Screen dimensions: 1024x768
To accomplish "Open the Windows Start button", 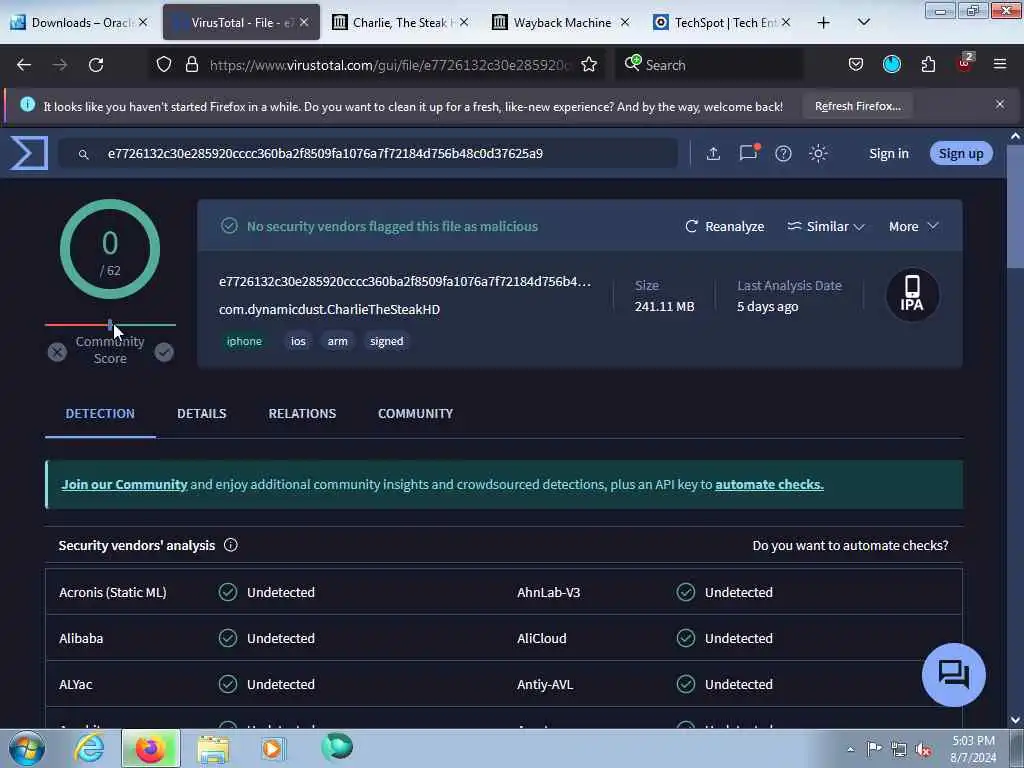I will pyautogui.click(x=27, y=748).
